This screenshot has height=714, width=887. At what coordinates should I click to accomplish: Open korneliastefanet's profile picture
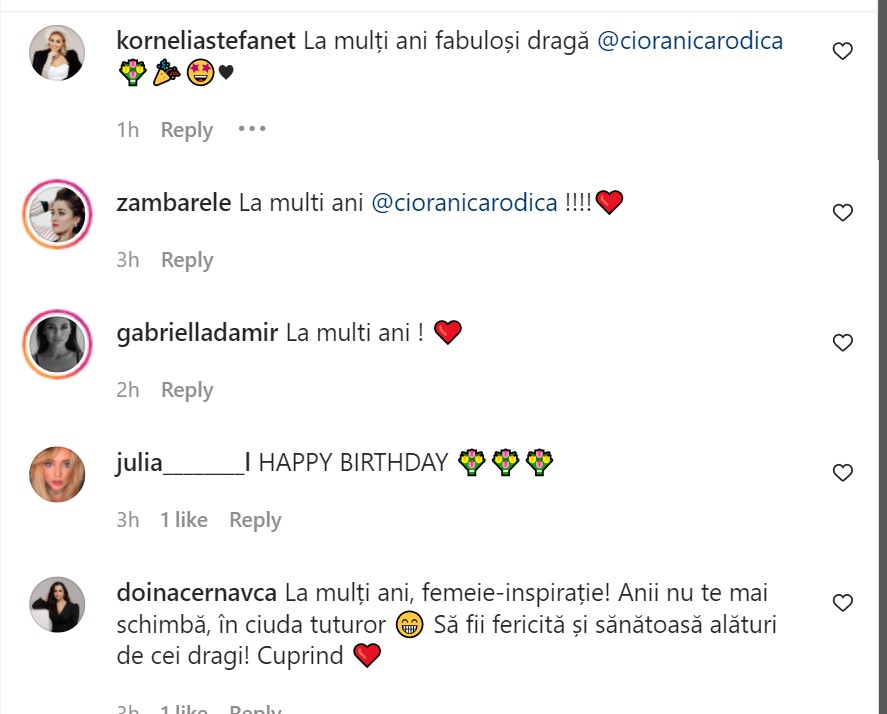pyautogui.click(x=57, y=53)
